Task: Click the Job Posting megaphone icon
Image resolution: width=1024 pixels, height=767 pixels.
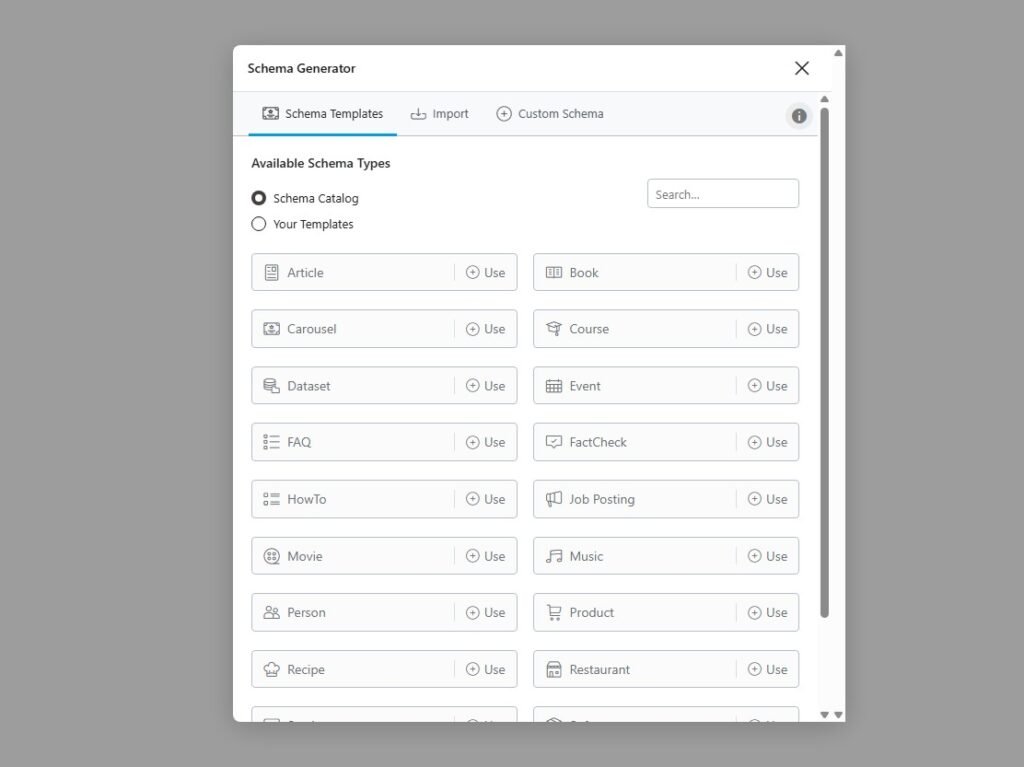Action: (553, 499)
